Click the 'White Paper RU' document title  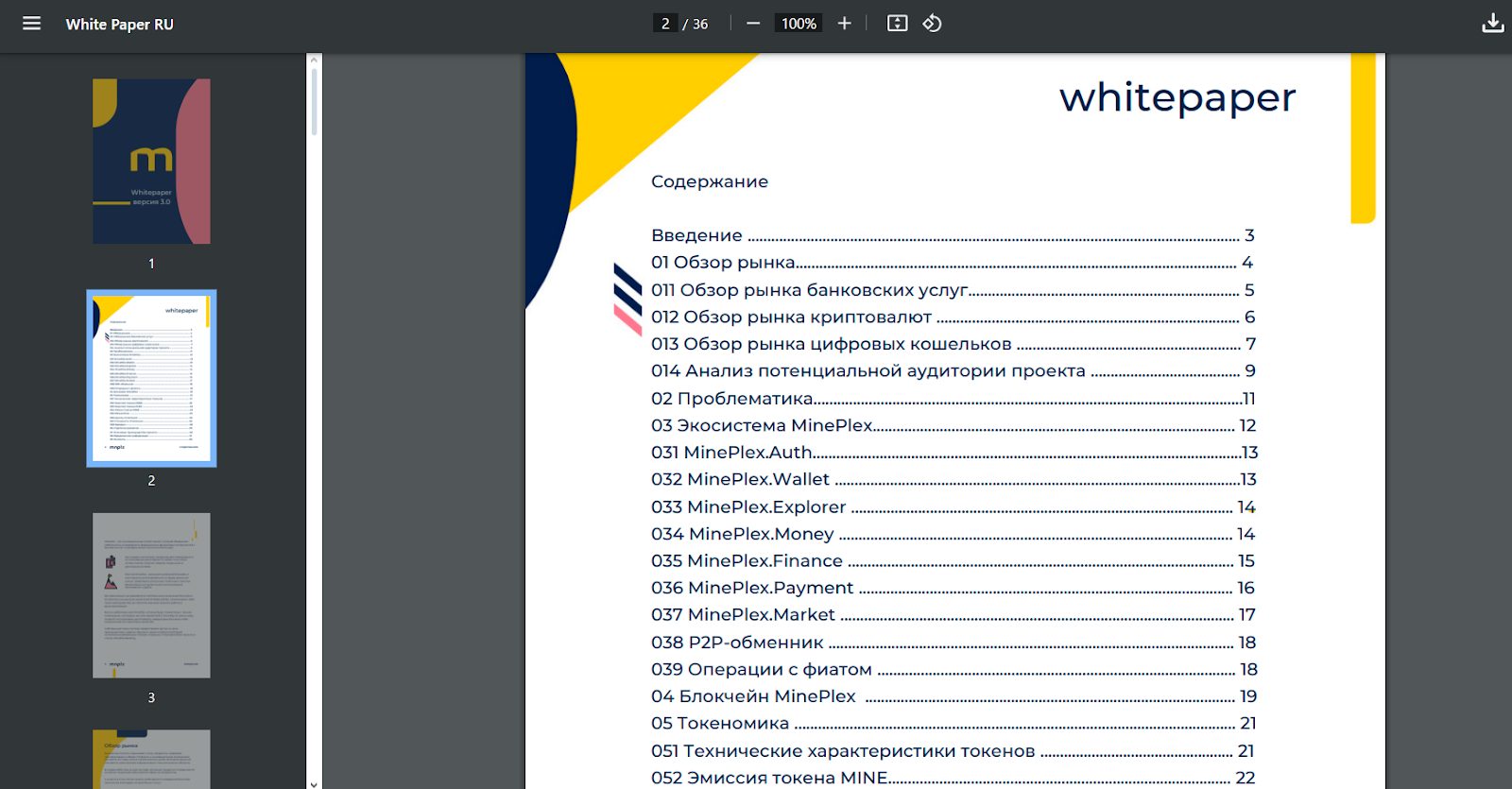point(120,25)
